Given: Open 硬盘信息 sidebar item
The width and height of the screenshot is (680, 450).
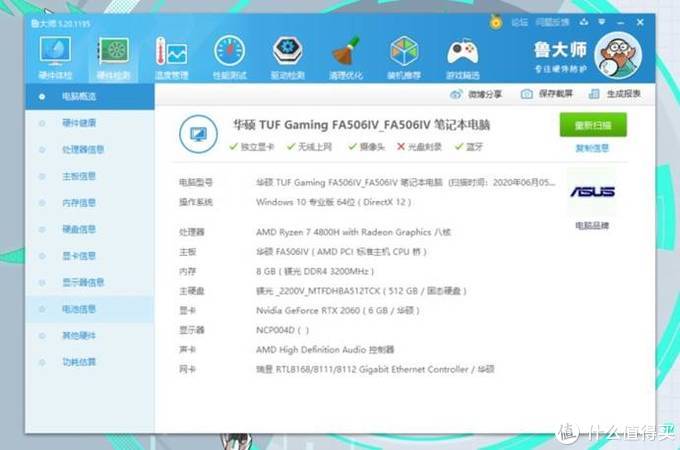Looking at the screenshot, I should click(79, 229).
